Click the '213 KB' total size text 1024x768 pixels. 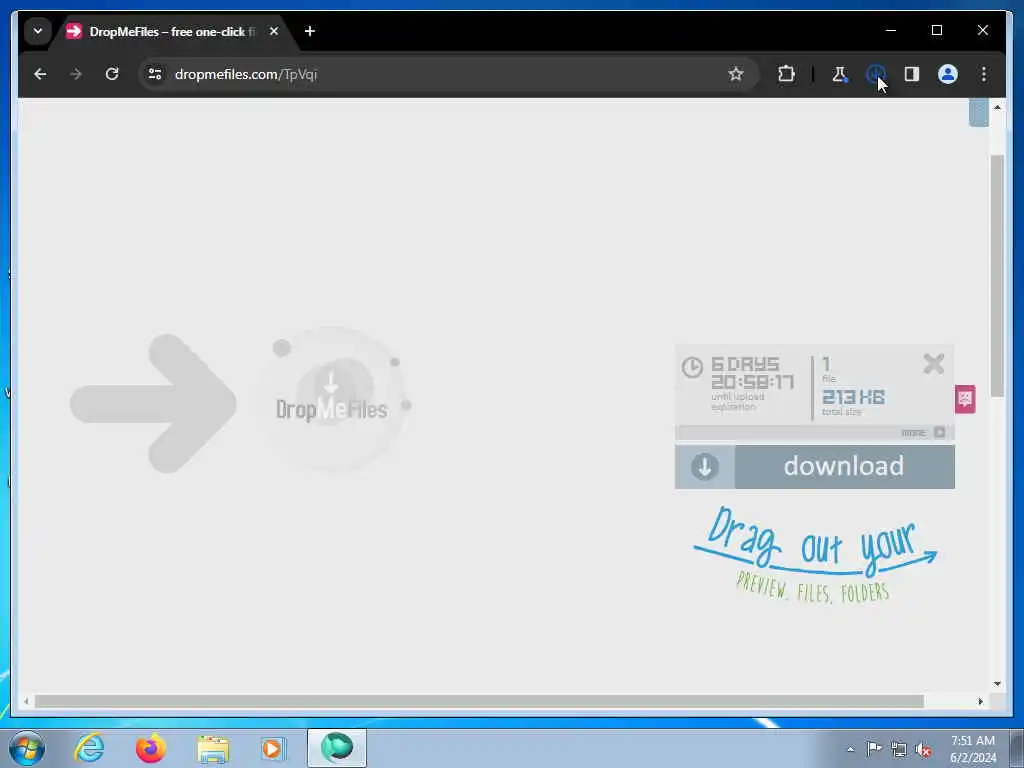(853, 397)
